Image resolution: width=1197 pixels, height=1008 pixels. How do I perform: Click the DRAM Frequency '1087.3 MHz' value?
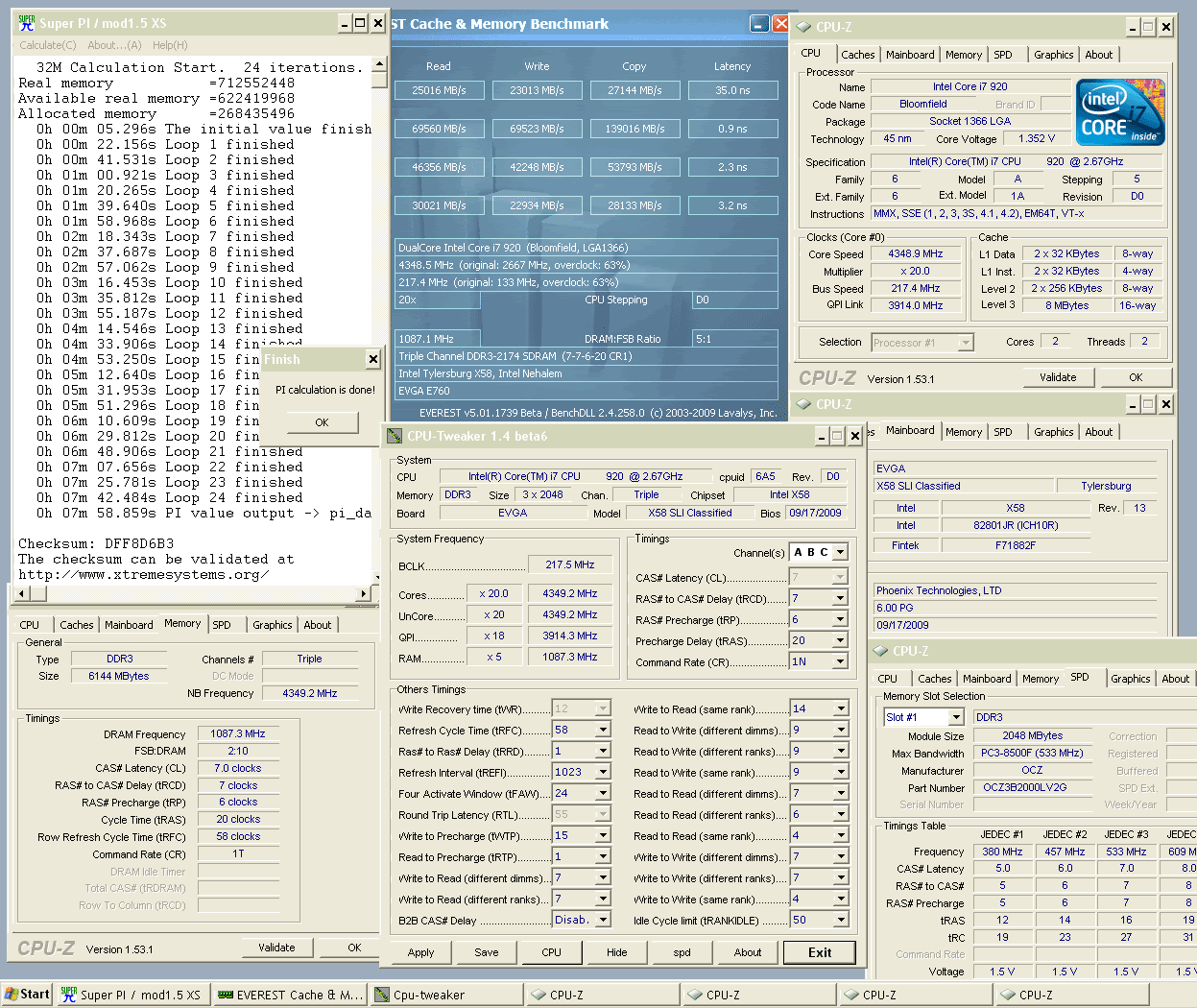[238, 733]
